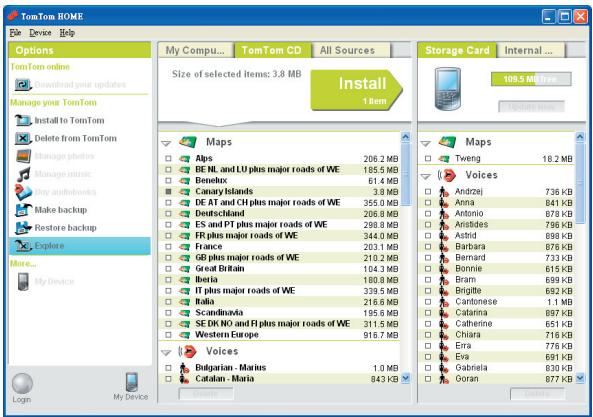Click the TomTom CD list scrollbar thumb
This screenshot has height=417, width=593.
[405, 174]
